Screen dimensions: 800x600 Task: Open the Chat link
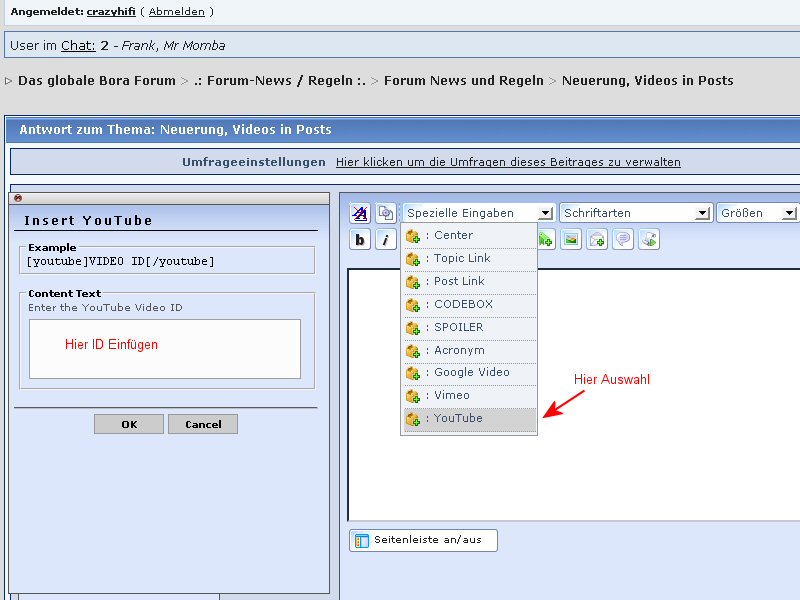(x=78, y=45)
